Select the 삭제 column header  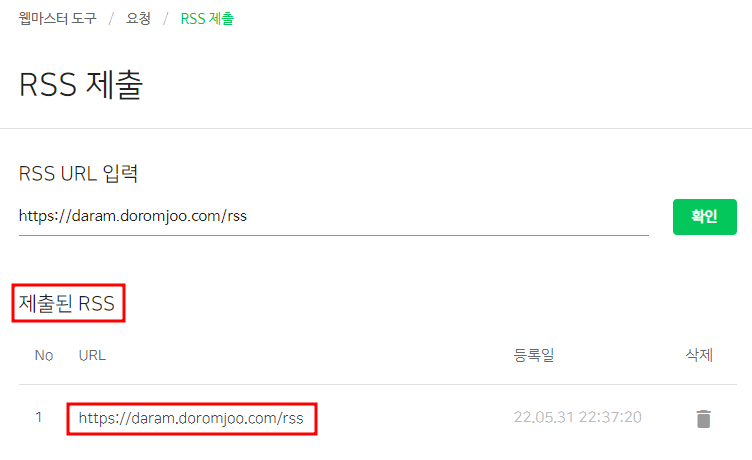pyautogui.click(x=699, y=355)
